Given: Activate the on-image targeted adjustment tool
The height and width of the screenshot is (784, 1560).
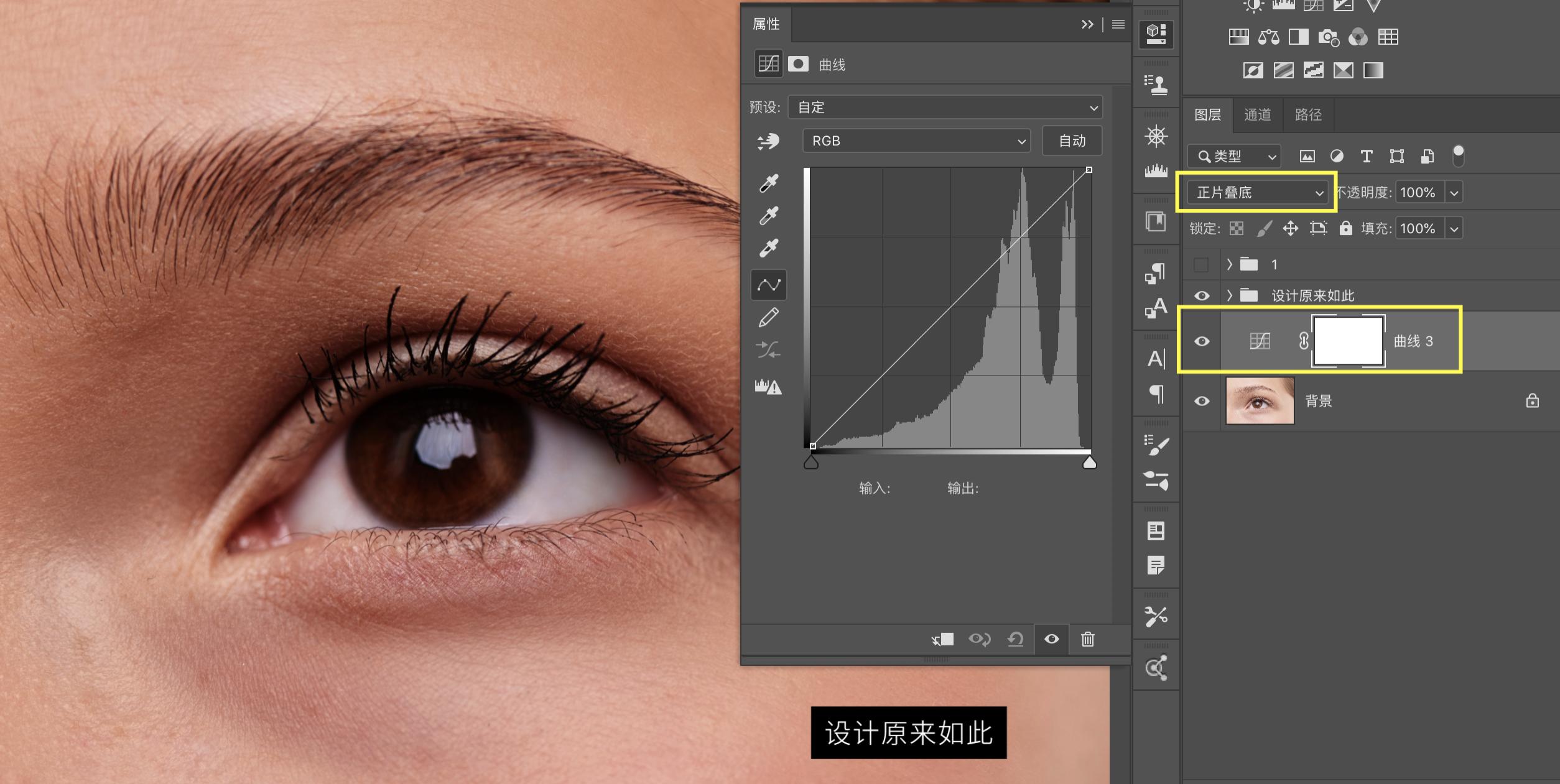Looking at the screenshot, I should coord(769,142).
